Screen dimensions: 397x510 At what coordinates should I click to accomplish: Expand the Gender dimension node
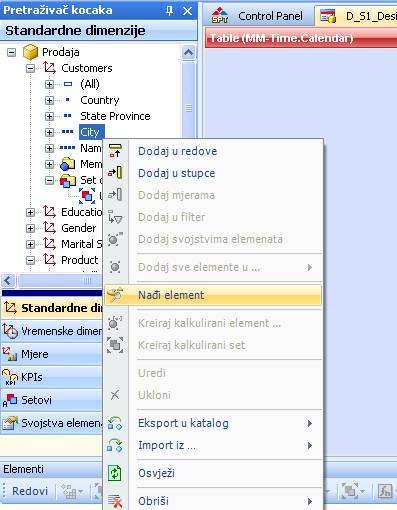(x=30, y=228)
